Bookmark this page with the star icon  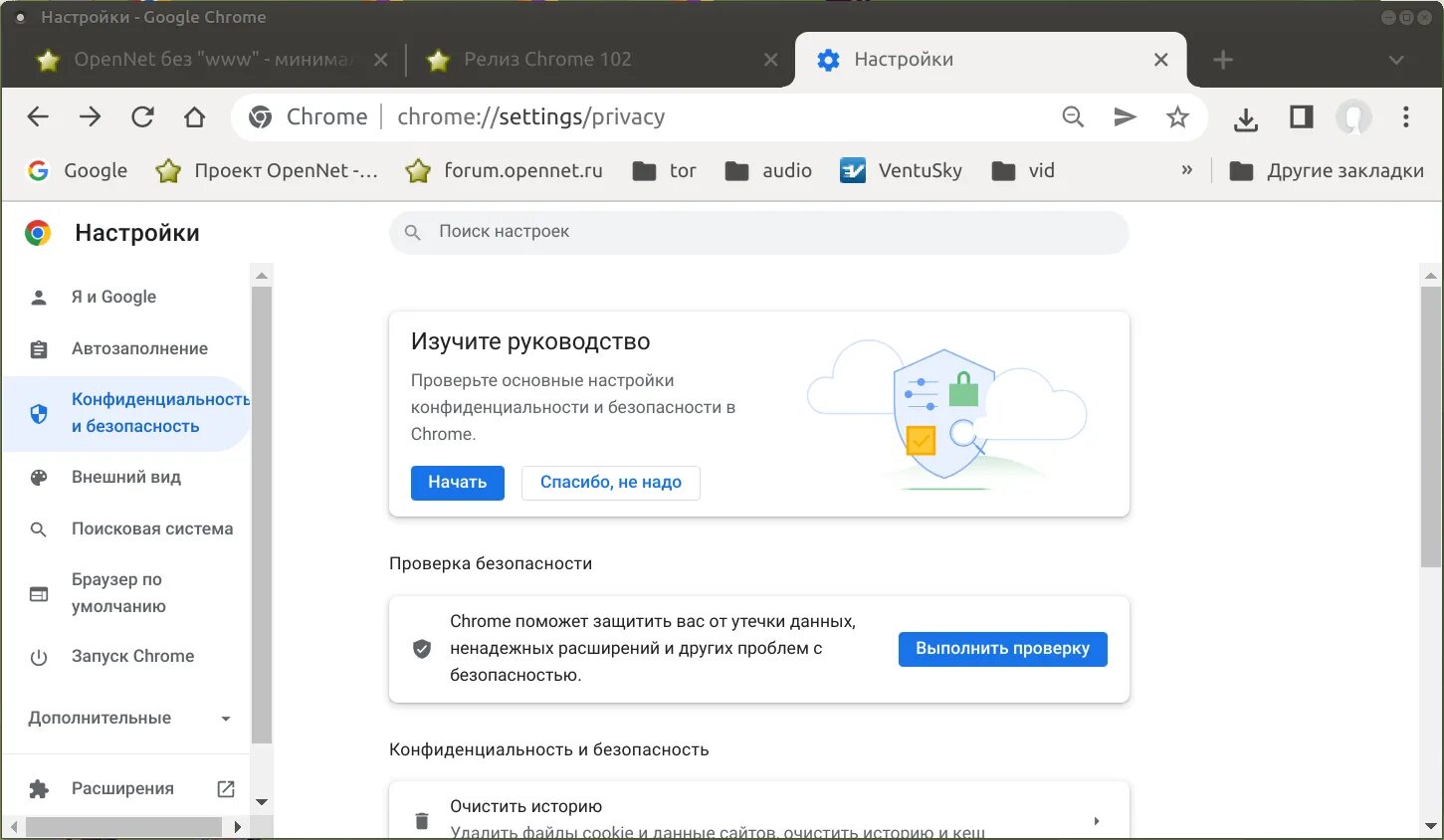click(1178, 116)
